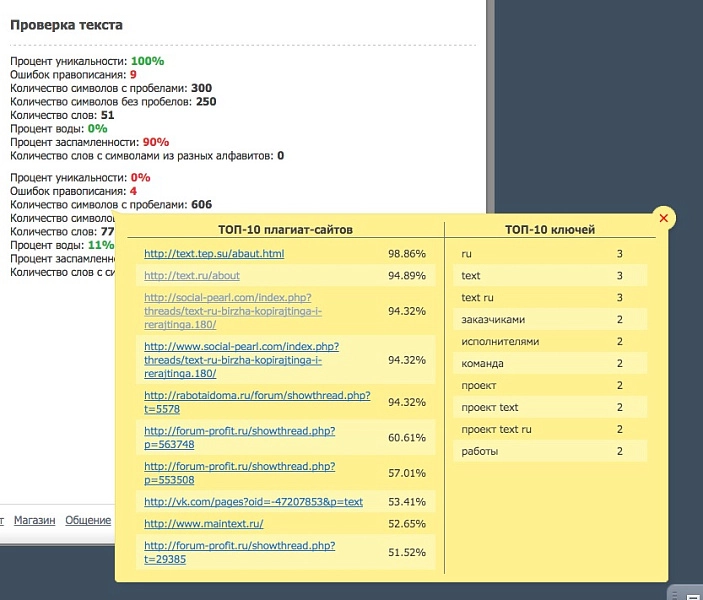Viewport: 703px width, 600px height.
Task: Open the forum-profit.ru p=553508 link
Action: pyautogui.click(x=239, y=473)
